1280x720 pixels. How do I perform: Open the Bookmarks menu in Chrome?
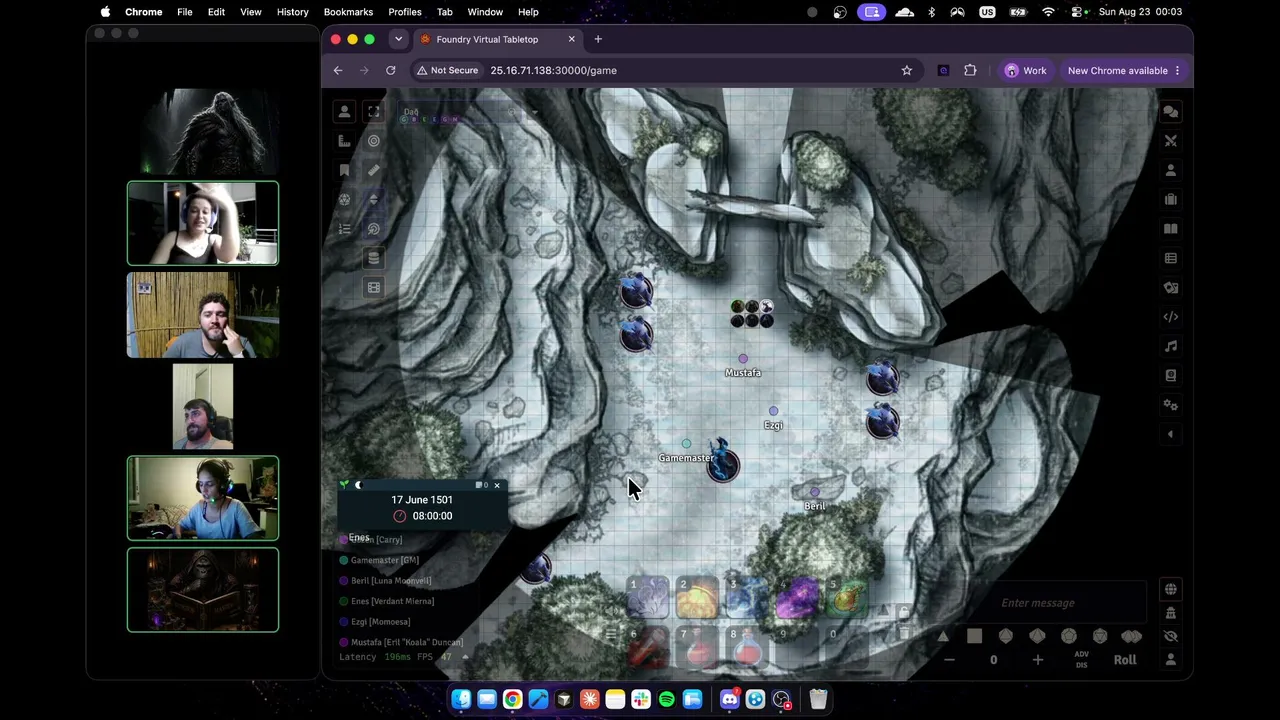pos(348,12)
